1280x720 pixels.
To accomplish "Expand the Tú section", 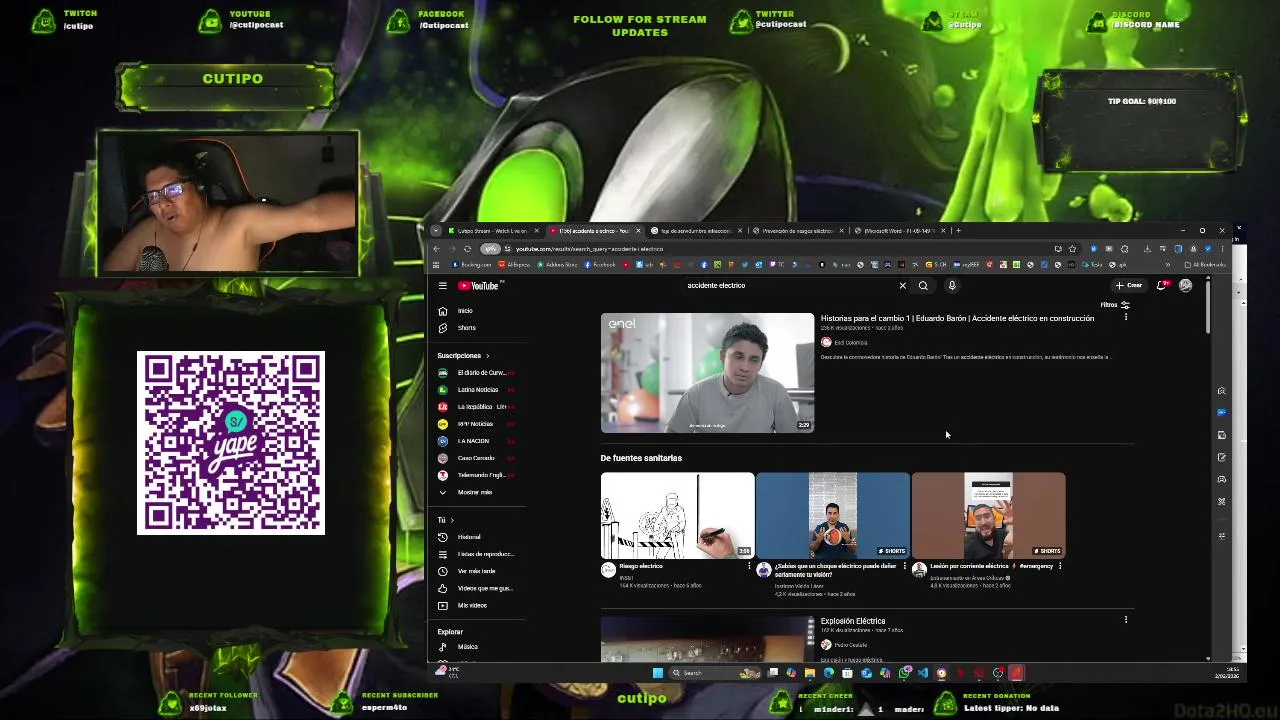I will (445, 520).
